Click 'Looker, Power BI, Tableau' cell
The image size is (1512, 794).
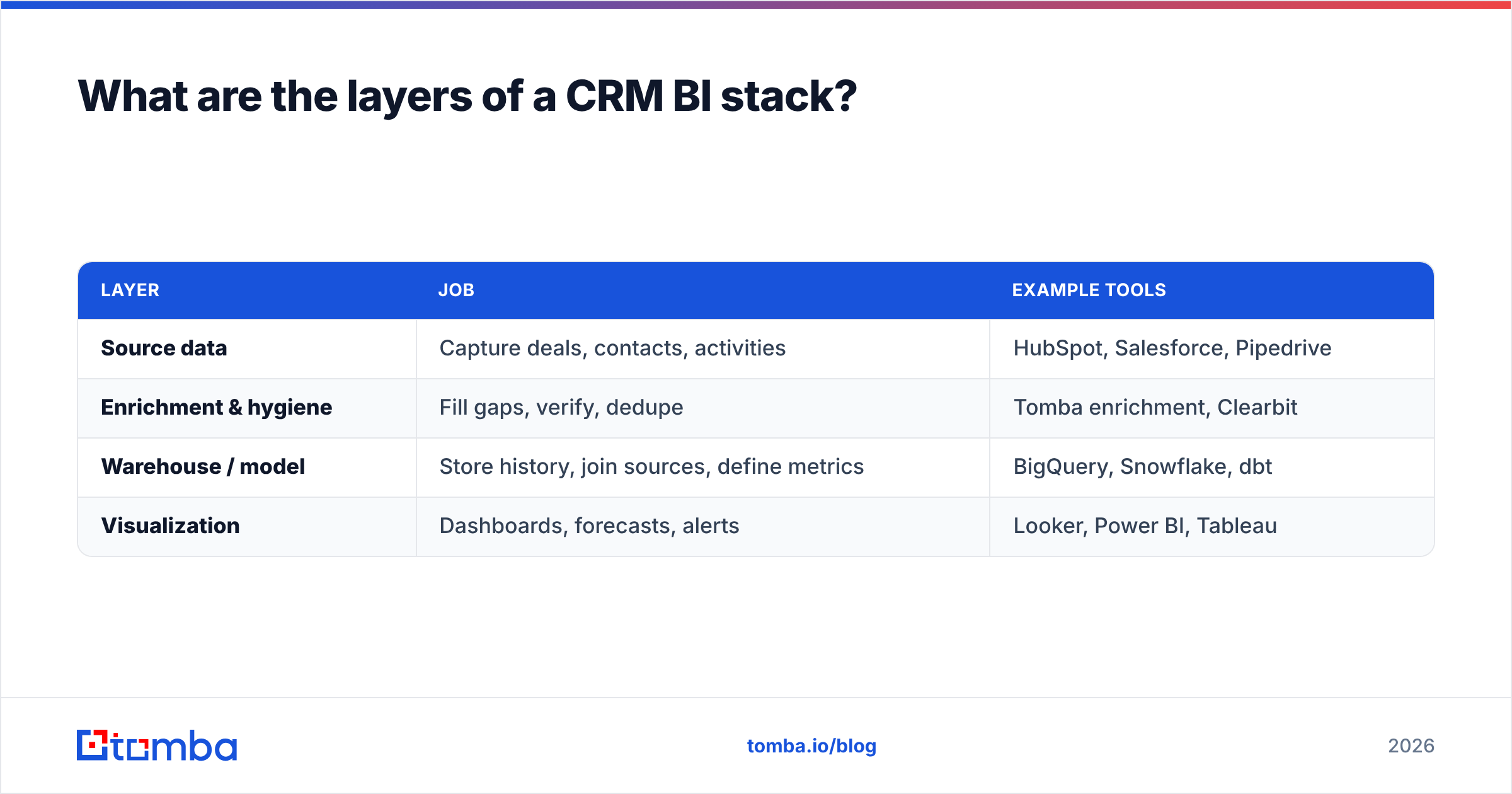pyautogui.click(x=1212, y=526)
